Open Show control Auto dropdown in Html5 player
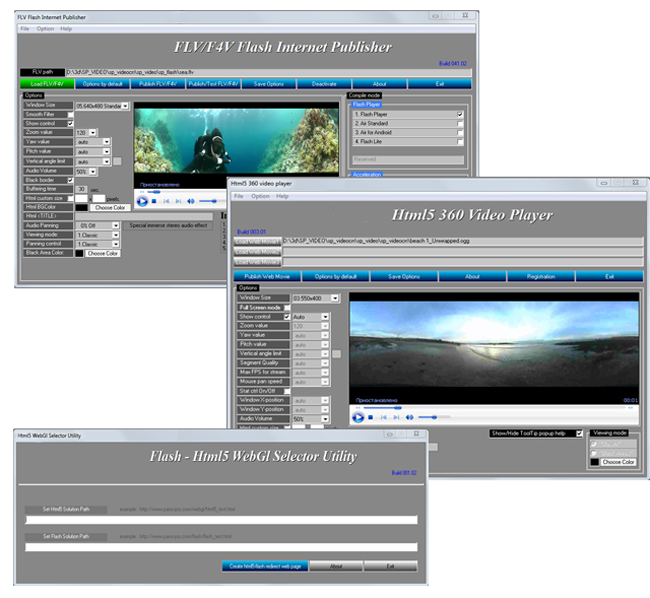Screen dimensions: 650x598 (325, 317)
